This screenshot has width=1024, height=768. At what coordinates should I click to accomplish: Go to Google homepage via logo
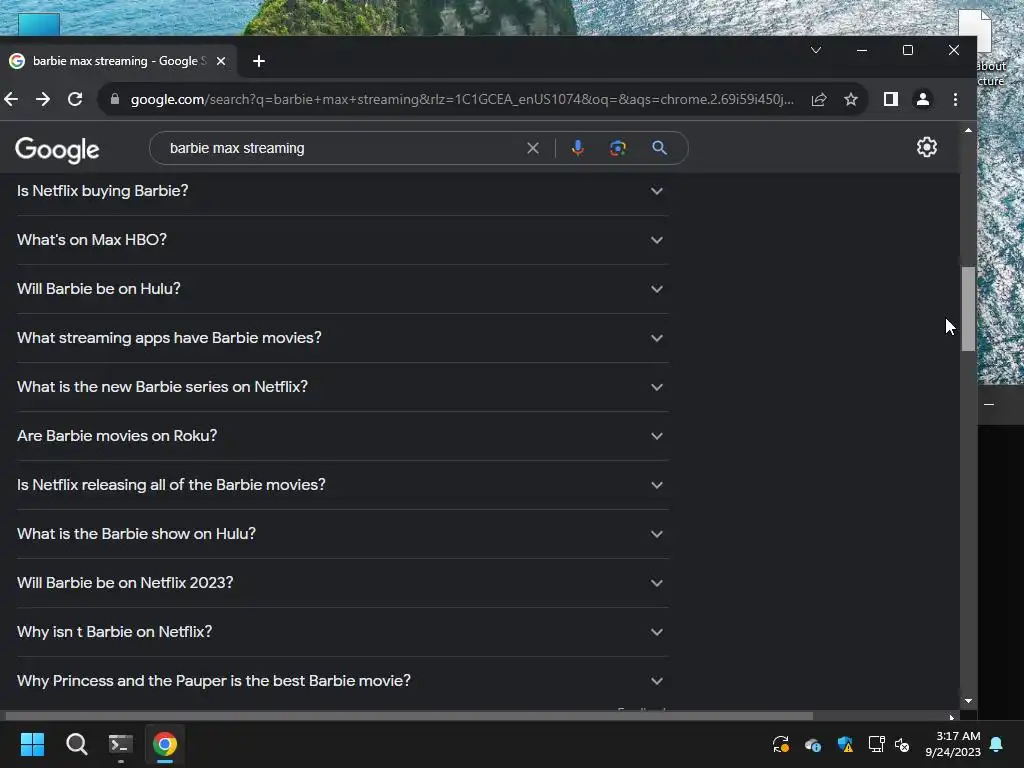point(57,150)
